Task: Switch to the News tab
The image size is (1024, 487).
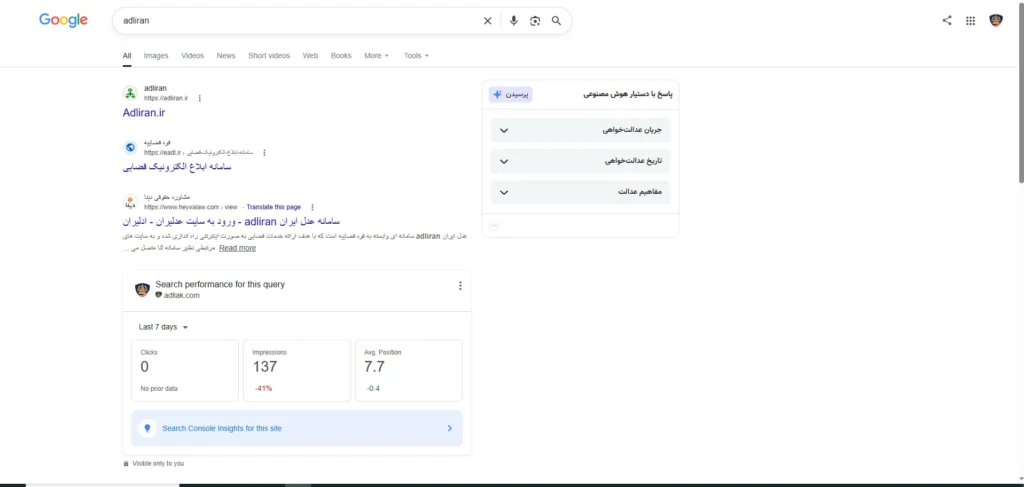Action: [x=226, y=56]
